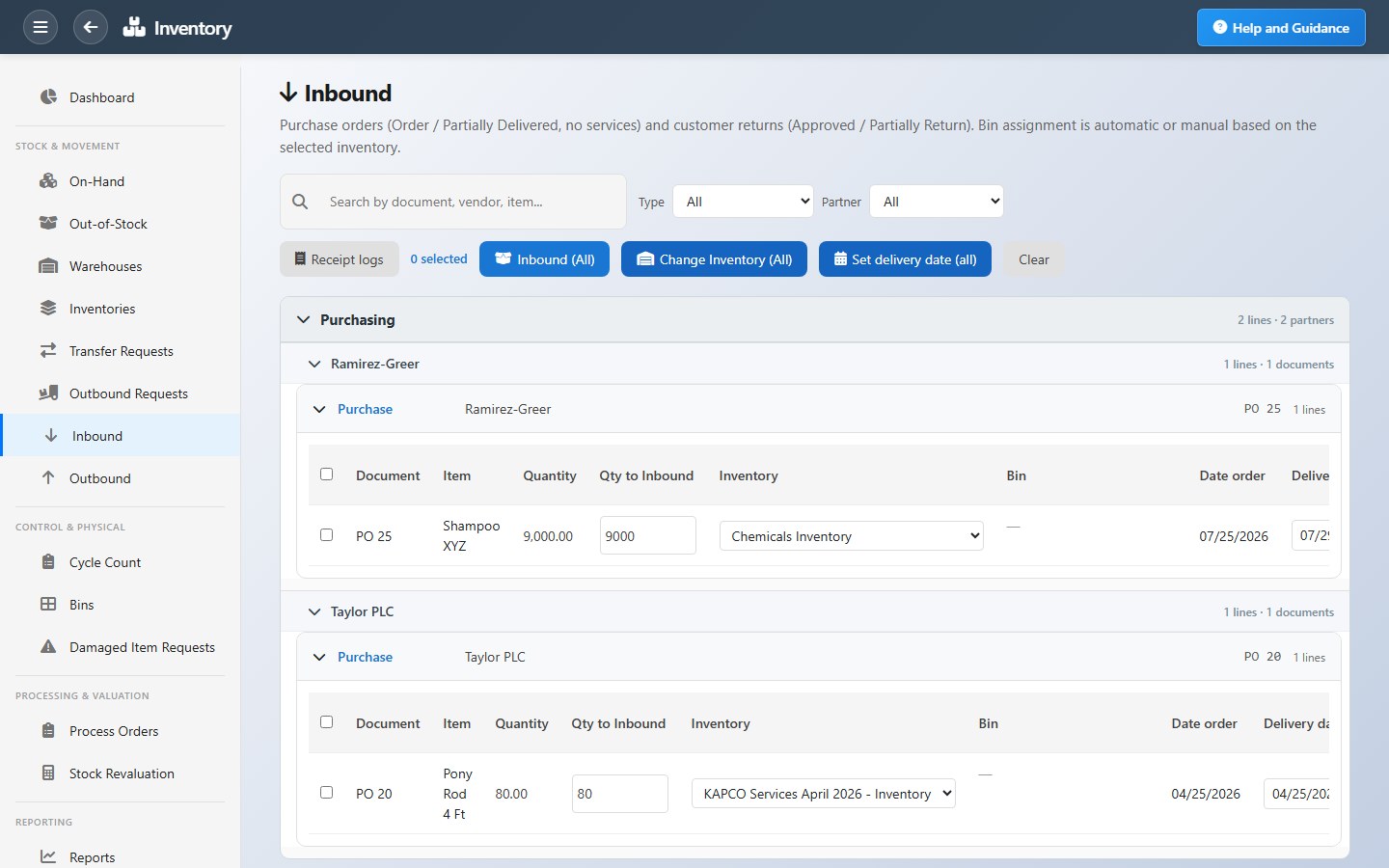
Task: Open the Type filter dropdown
Action: click(x=744, y=202)
